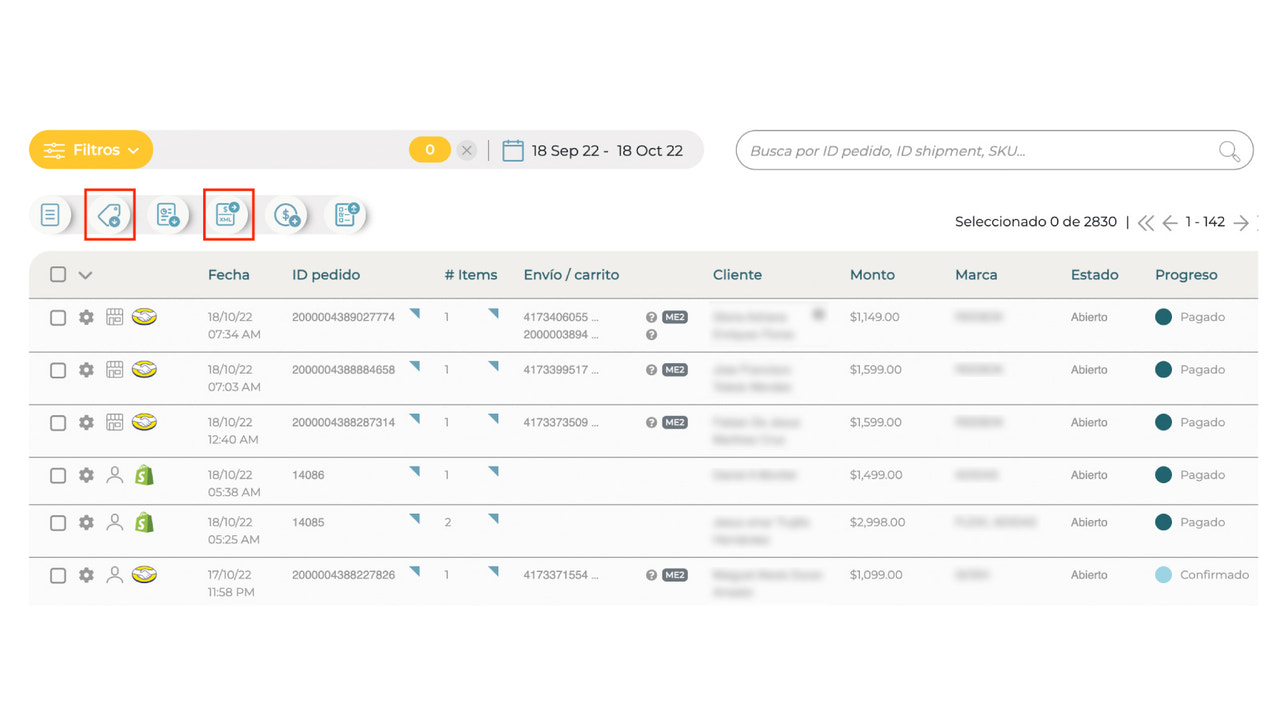
Task: Go to next page with the right arrow
Action: [x=1242, y=222]
